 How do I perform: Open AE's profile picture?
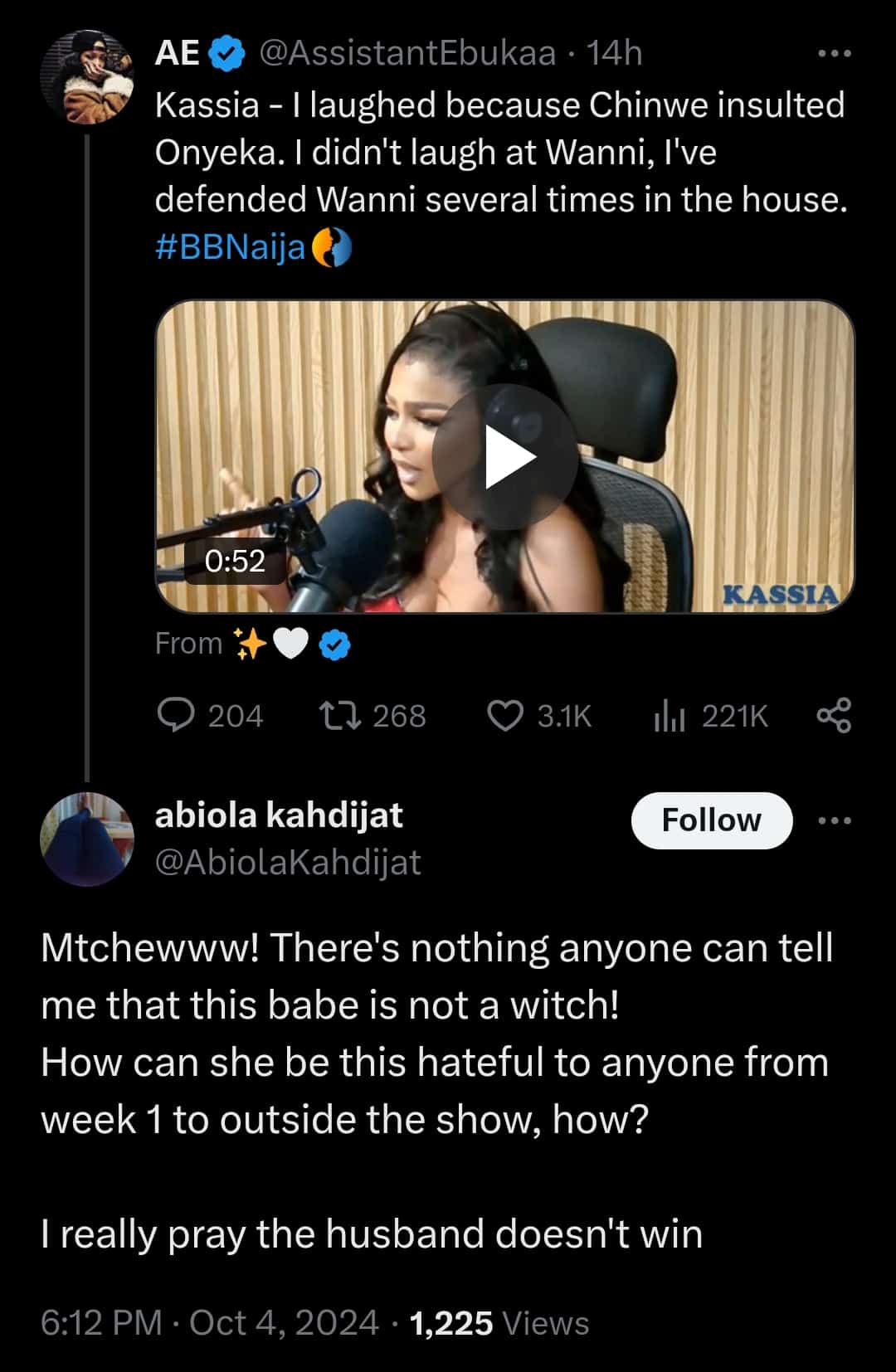click(x=87, y=76)
